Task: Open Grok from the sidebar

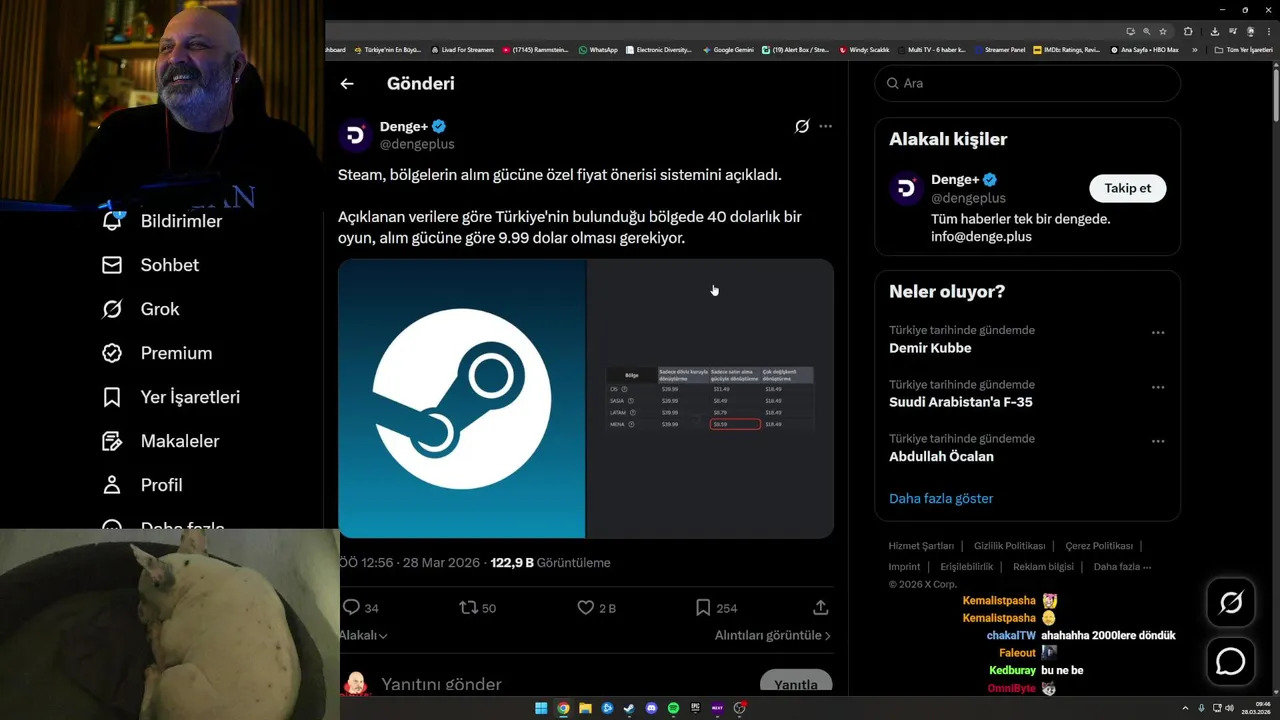Action: click(141, 309)
